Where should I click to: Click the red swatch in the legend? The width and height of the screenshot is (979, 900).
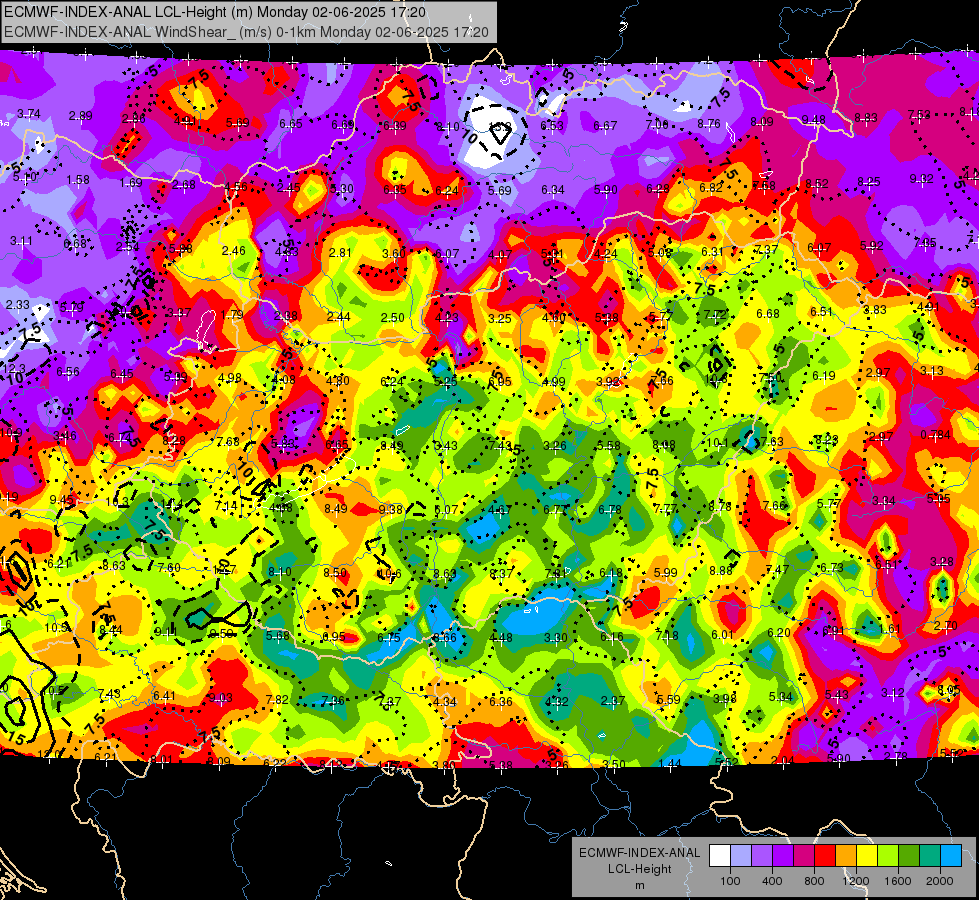coord(825,856)
